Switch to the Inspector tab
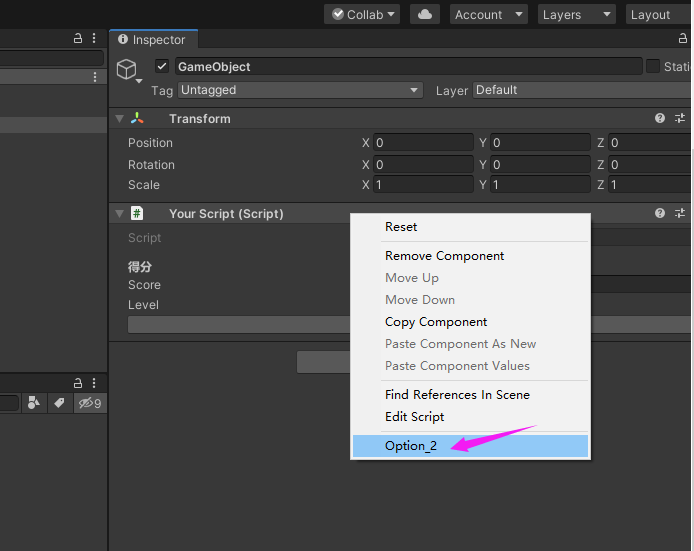Screen dimensions: 694x551 (153, 39)
